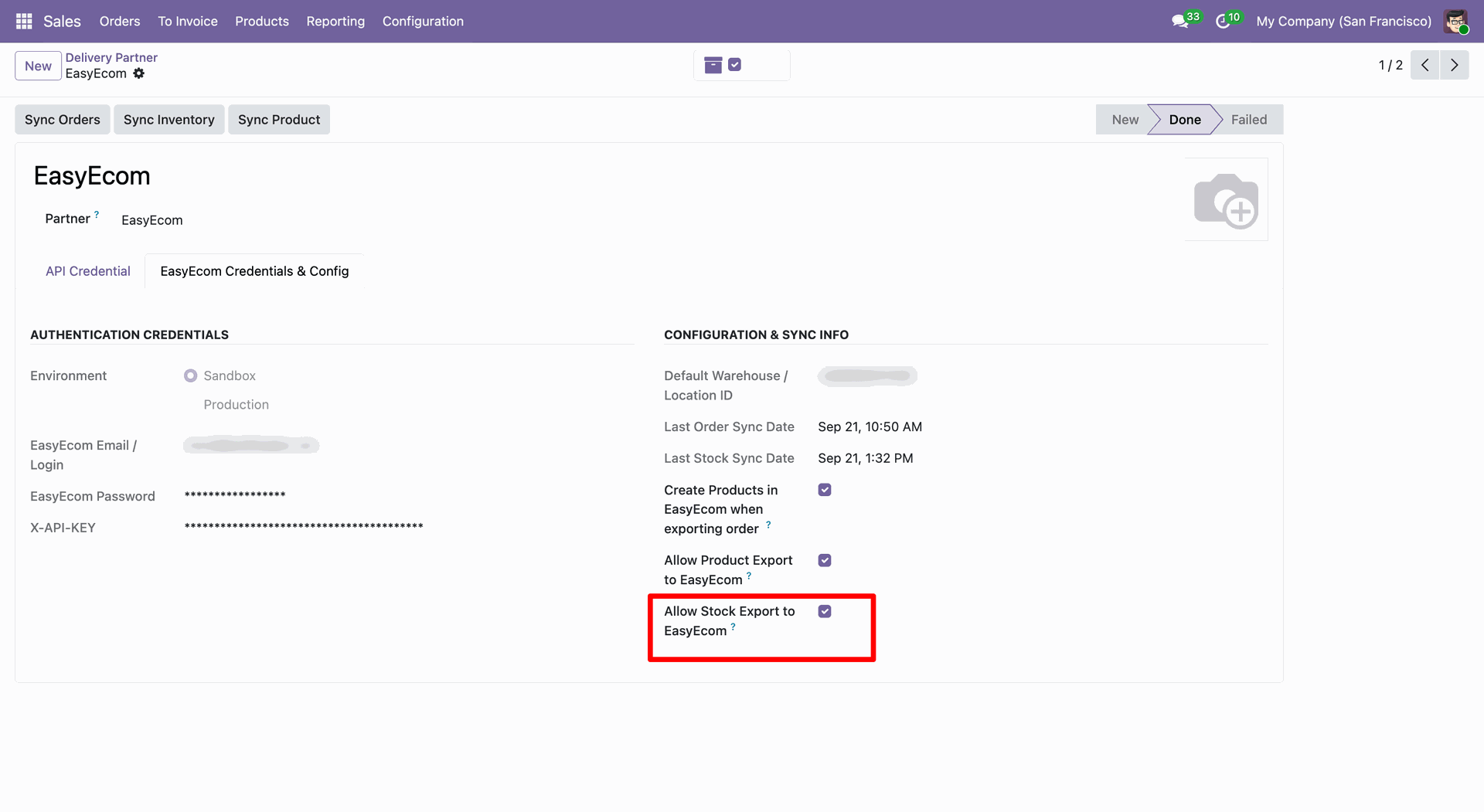Click the archive box stat icon
The width and height of the screenshot is (1484, 812).
(713, 66)
